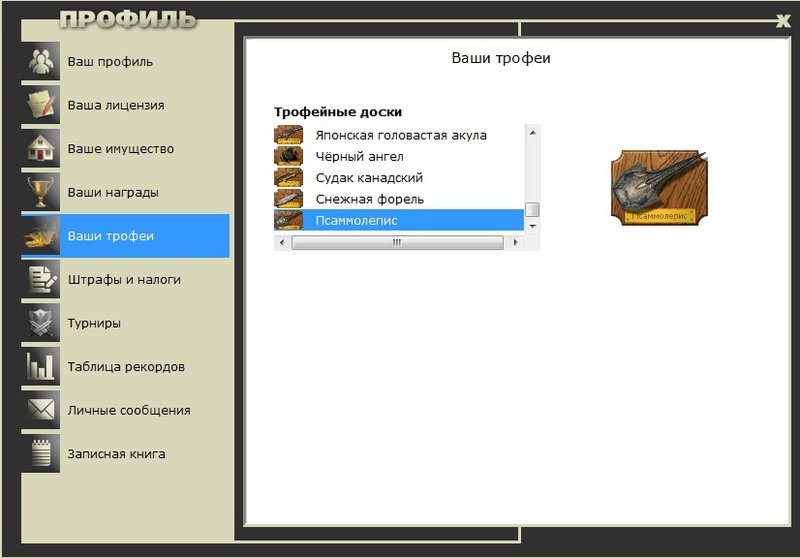View Таблица рекордов
Screen dimensions: 800x558
126,366
